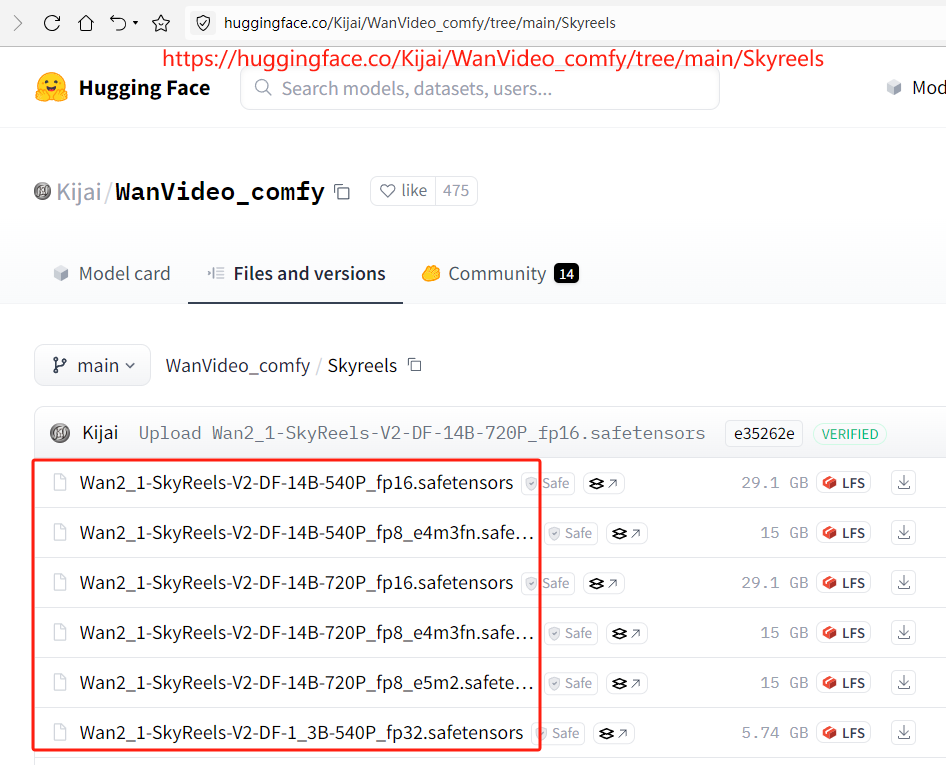Click the LFS badge for 1_3B-540P_fp32 file
Image resolution: width=946 pixels, height=765 pixels.
point(843,733)
